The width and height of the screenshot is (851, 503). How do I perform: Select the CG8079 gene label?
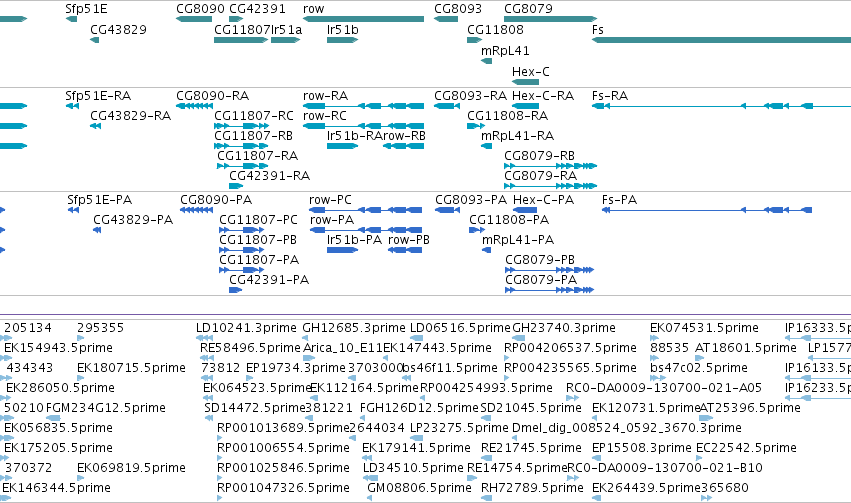(x=528, y=9)
